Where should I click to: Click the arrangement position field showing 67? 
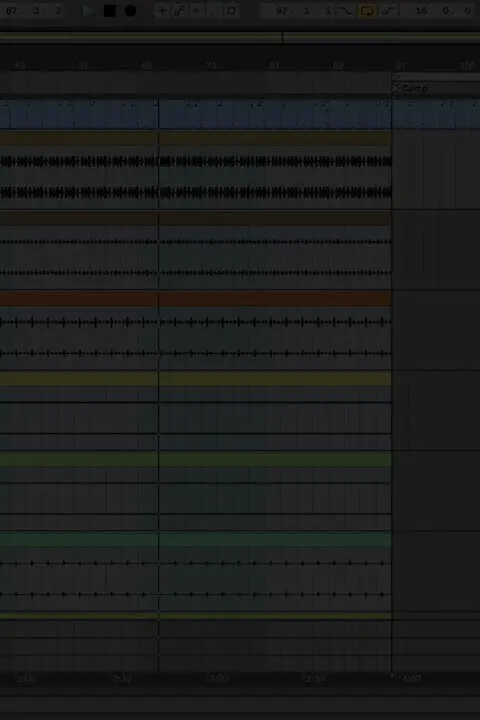click(x=11, y=11)
